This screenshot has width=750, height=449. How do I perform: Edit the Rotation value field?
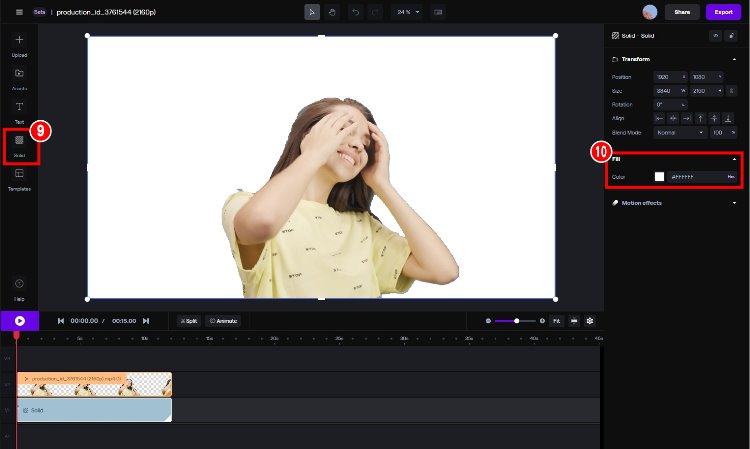coord(671,104)
